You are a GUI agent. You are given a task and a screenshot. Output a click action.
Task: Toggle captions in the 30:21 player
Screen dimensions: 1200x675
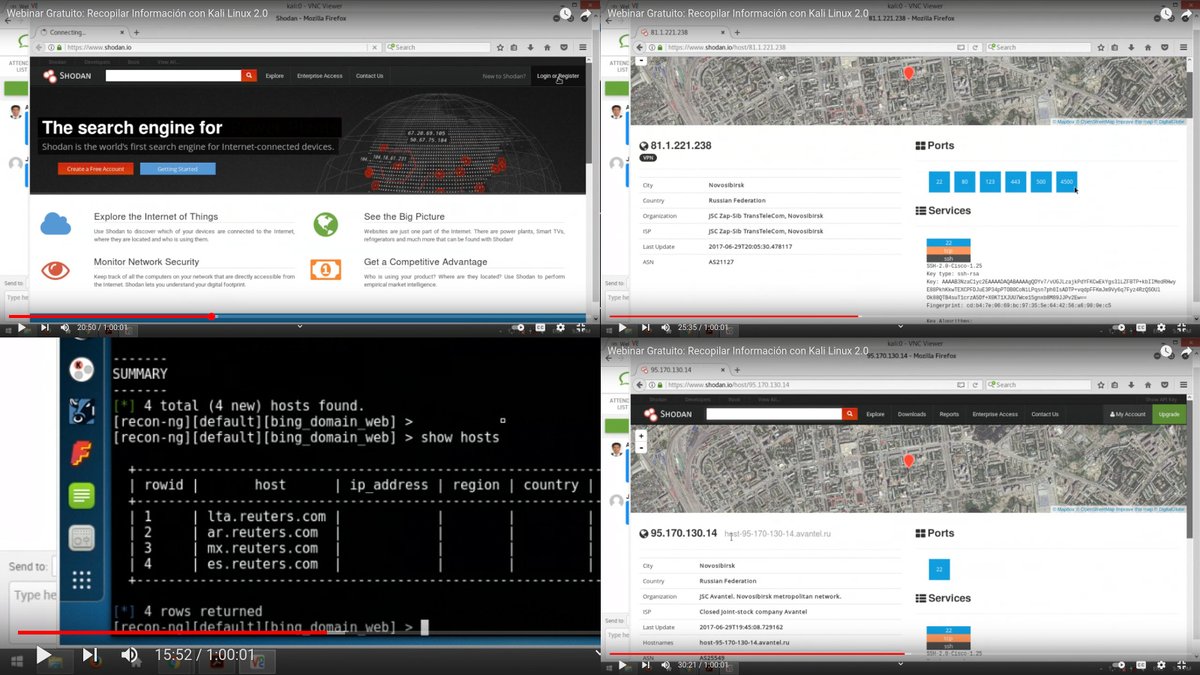[1141, 664]
